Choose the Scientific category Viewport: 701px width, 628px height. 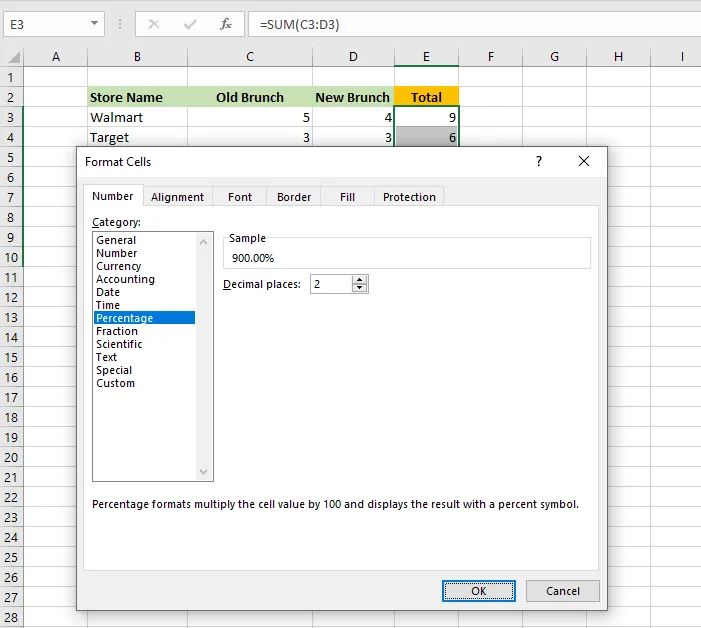pos(144,344)
